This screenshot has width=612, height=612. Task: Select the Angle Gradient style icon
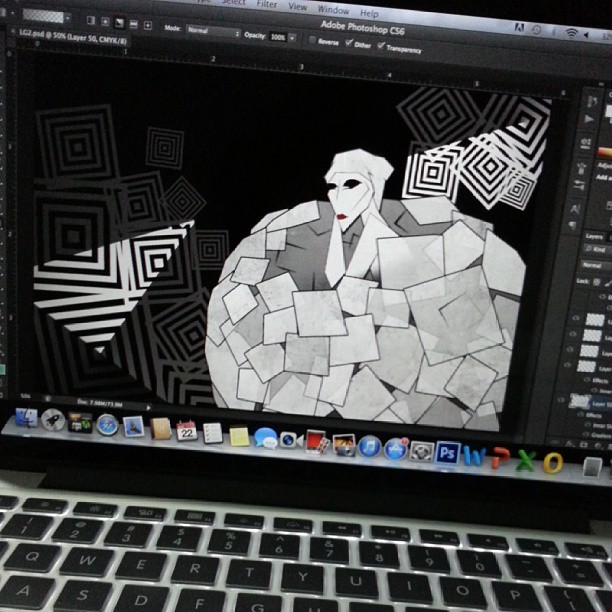119,23
